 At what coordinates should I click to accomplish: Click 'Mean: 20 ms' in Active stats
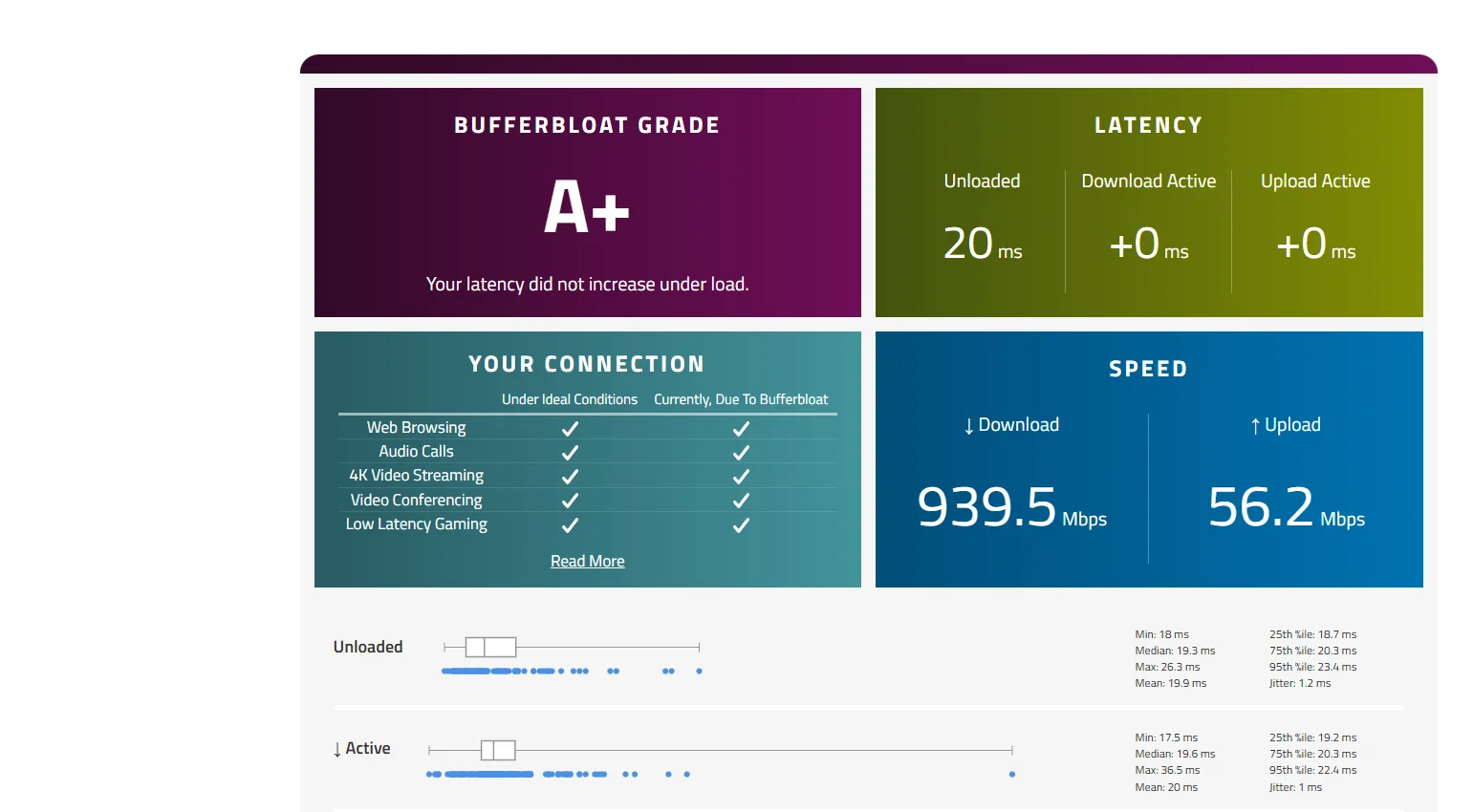tap(1166, 787)
